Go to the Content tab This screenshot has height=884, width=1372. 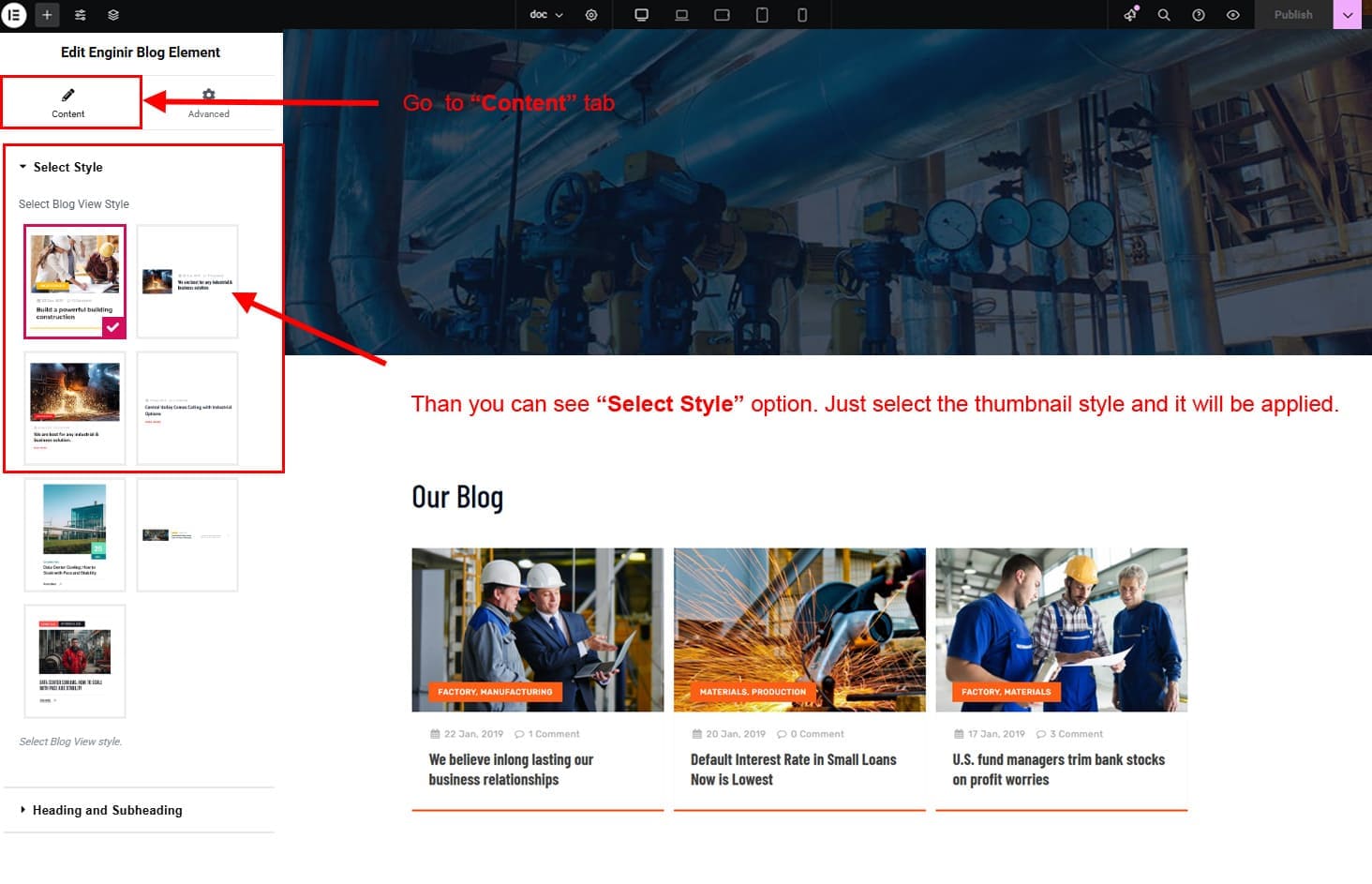pyautogui.click(x=68, y=102)
